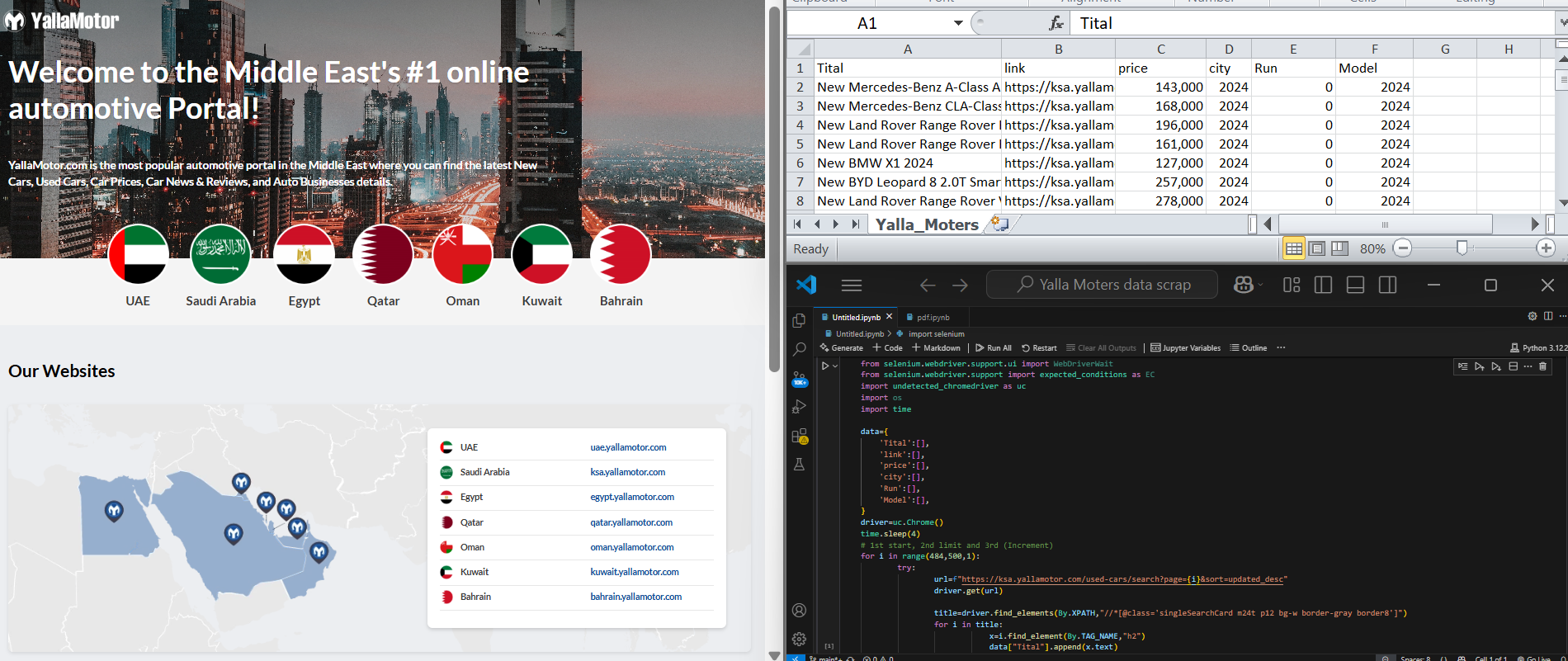Split editor right icon in VS Code
The image size is (1568, 661).
[1548, 316]
